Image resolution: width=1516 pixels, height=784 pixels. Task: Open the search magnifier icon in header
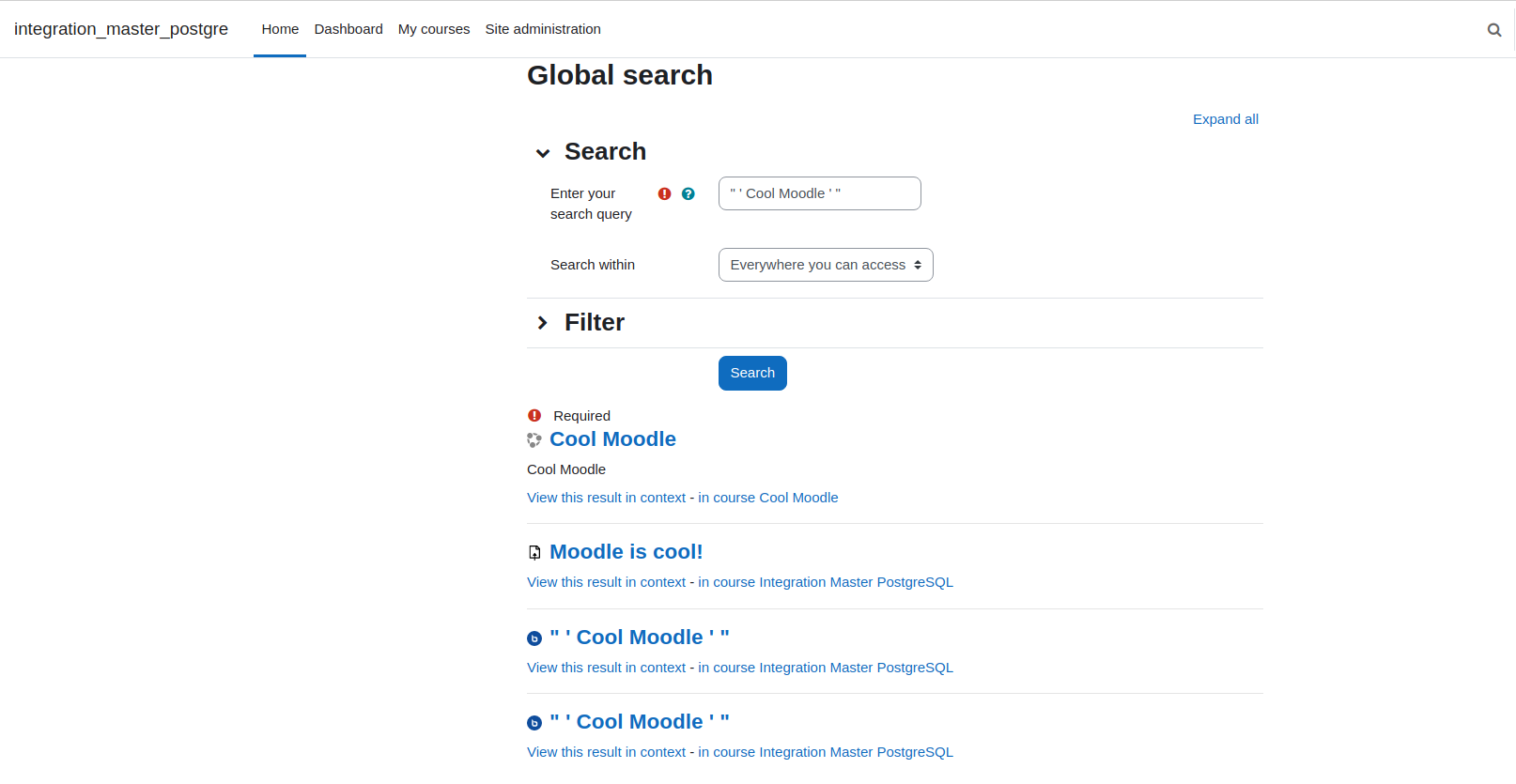click(1494, 30)
